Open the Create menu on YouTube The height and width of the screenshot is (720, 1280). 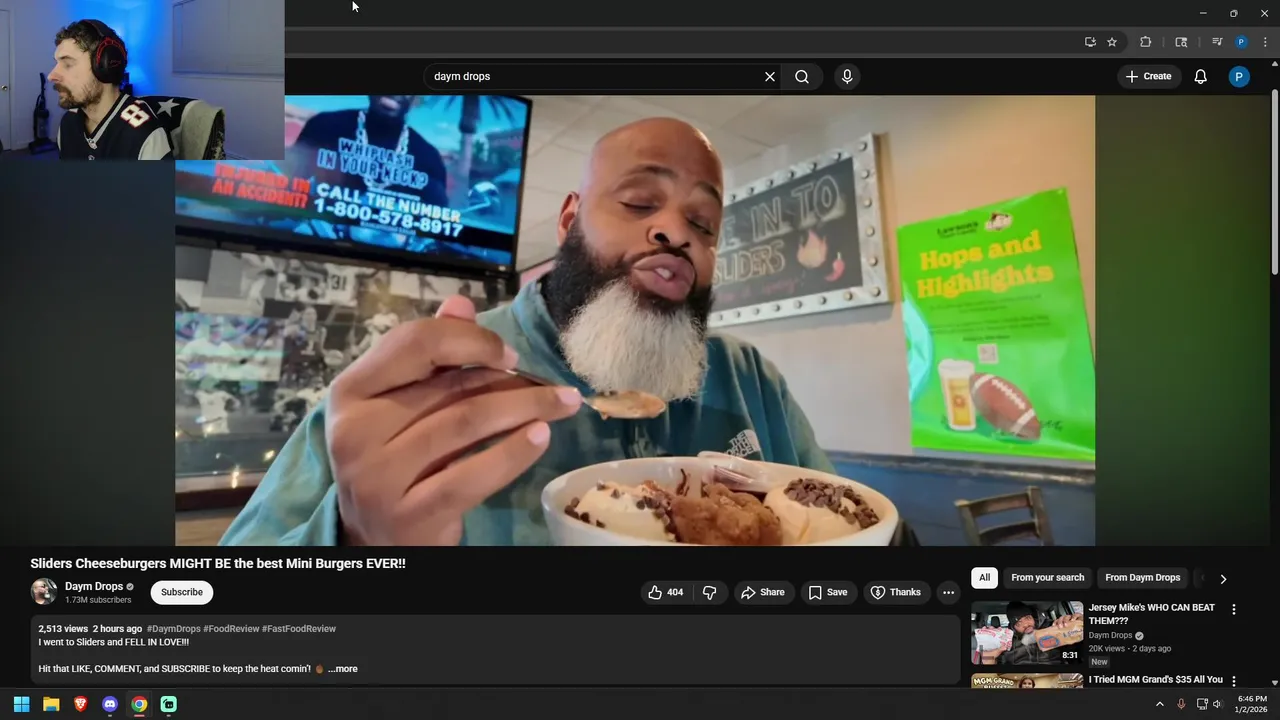click(1148, 76)
